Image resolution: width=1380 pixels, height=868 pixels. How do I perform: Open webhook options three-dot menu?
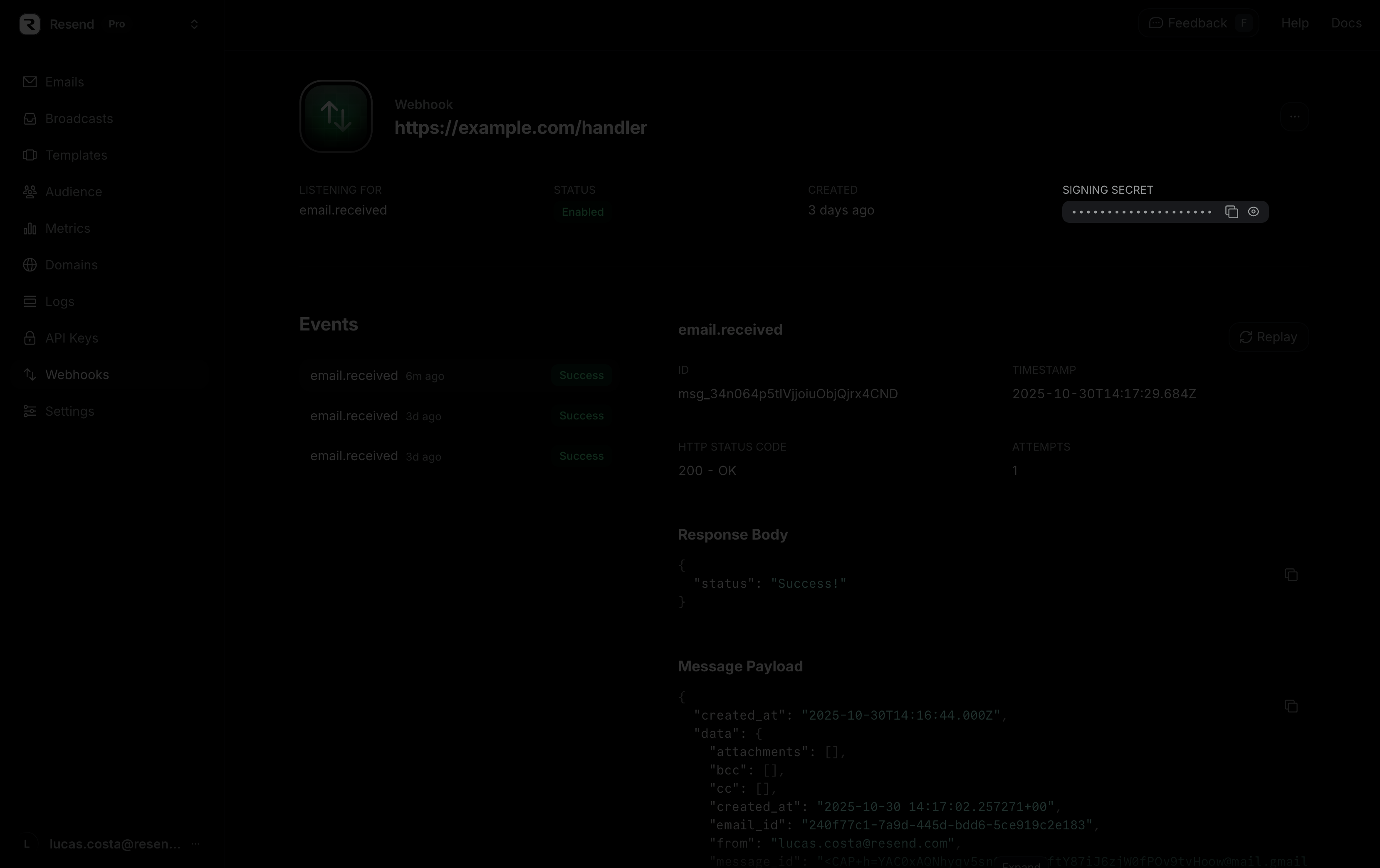(1294, 116)
